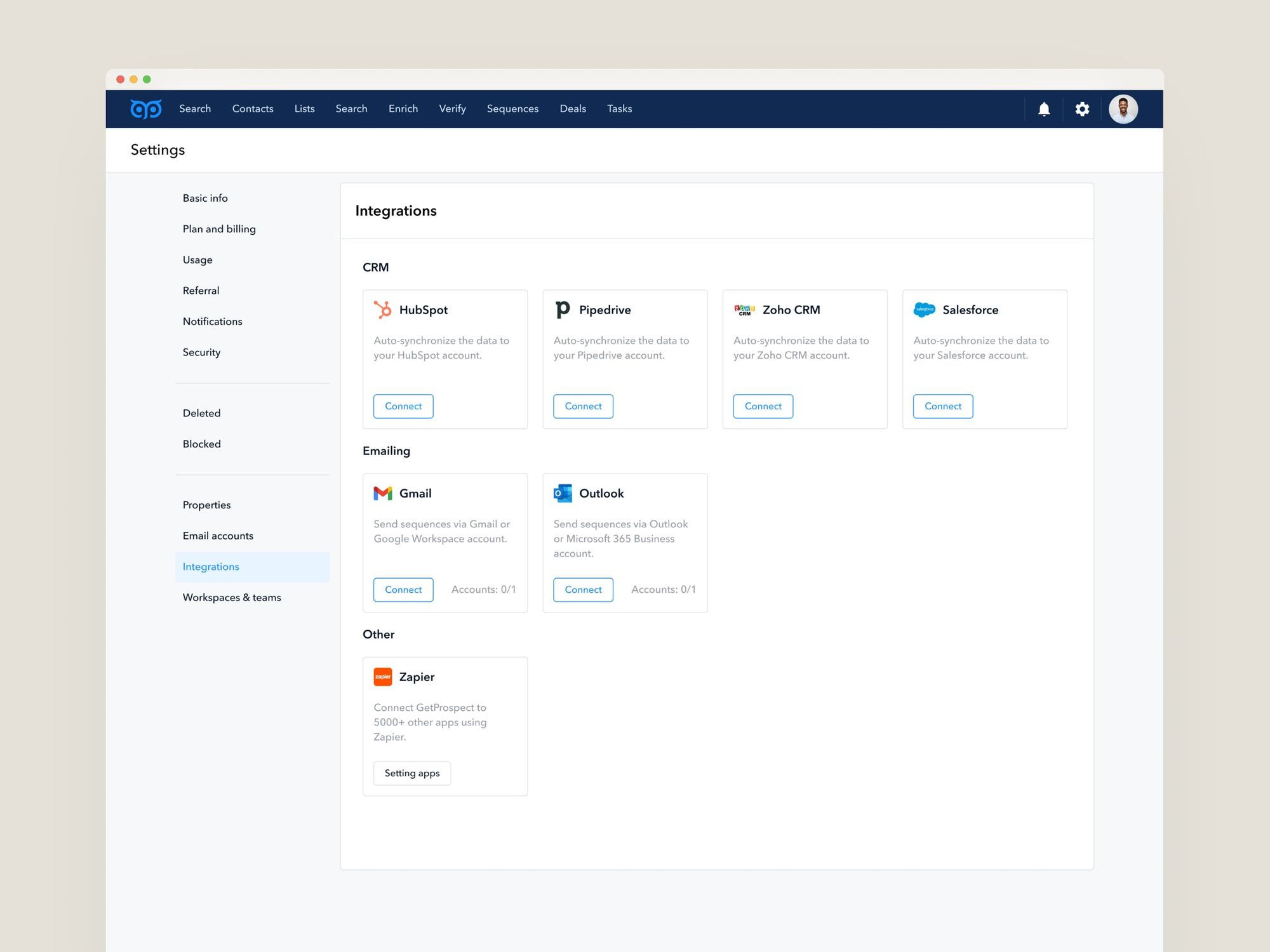This screenshot has height=952, width=1270.
Task: Click the settings gear icon
Action: 1082,109
